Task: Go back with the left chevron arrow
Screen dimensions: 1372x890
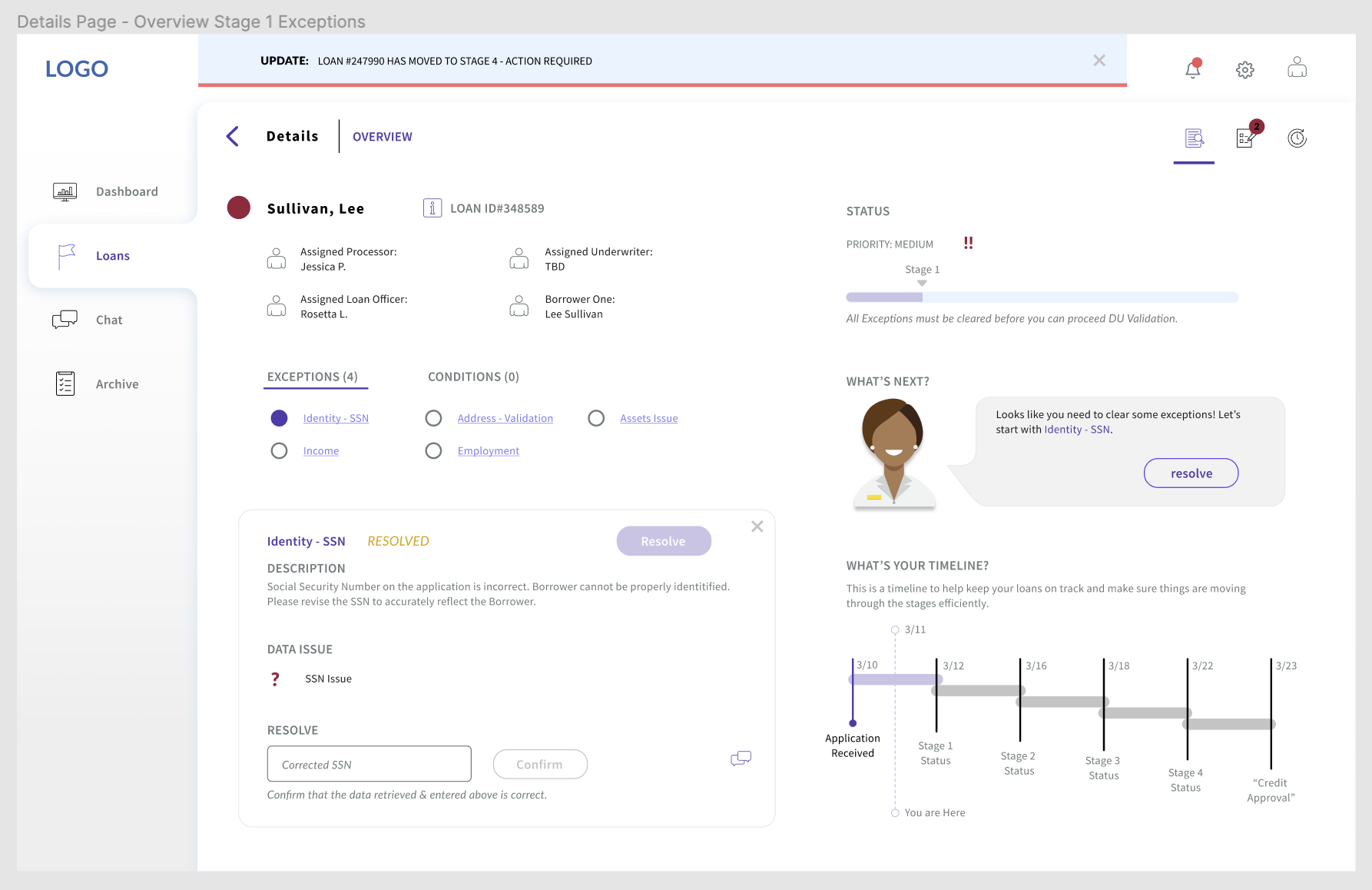Action: [233, 136]
